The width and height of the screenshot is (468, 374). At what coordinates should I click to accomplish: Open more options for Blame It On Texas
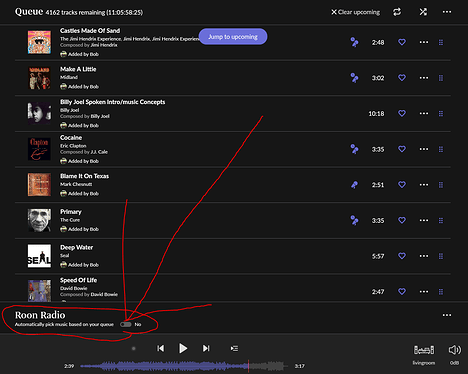pos(424,185)
